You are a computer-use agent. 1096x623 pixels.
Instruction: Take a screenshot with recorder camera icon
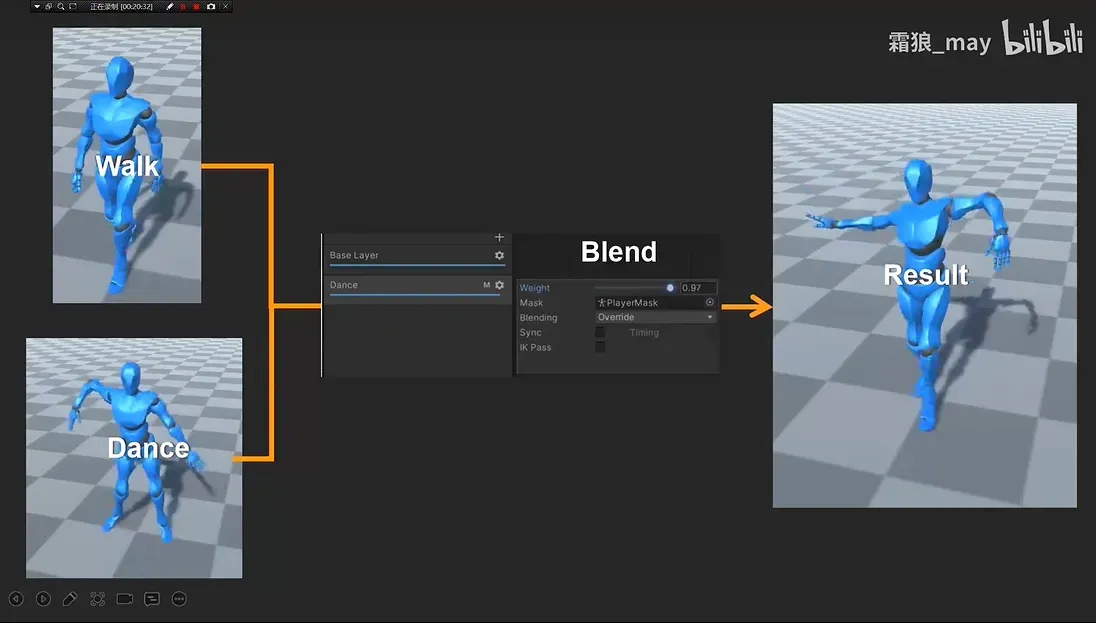tap(211, 7)
